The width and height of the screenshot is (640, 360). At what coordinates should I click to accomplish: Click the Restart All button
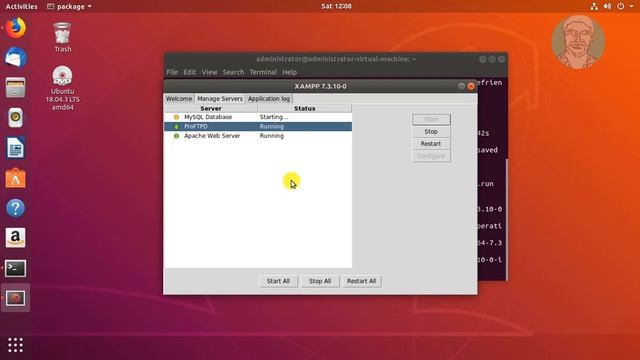pos(362,281)
